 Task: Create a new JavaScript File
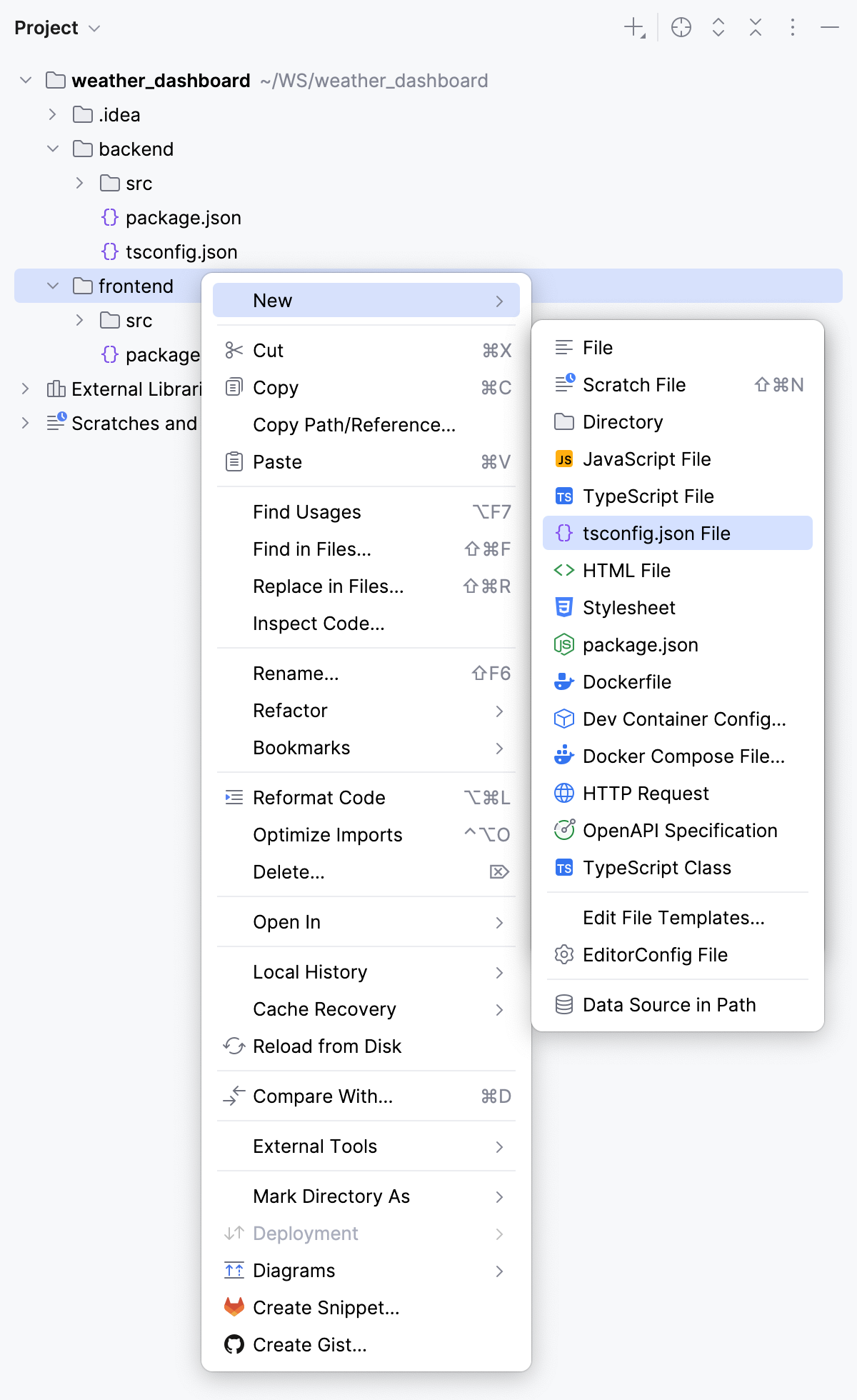[678, 459]
